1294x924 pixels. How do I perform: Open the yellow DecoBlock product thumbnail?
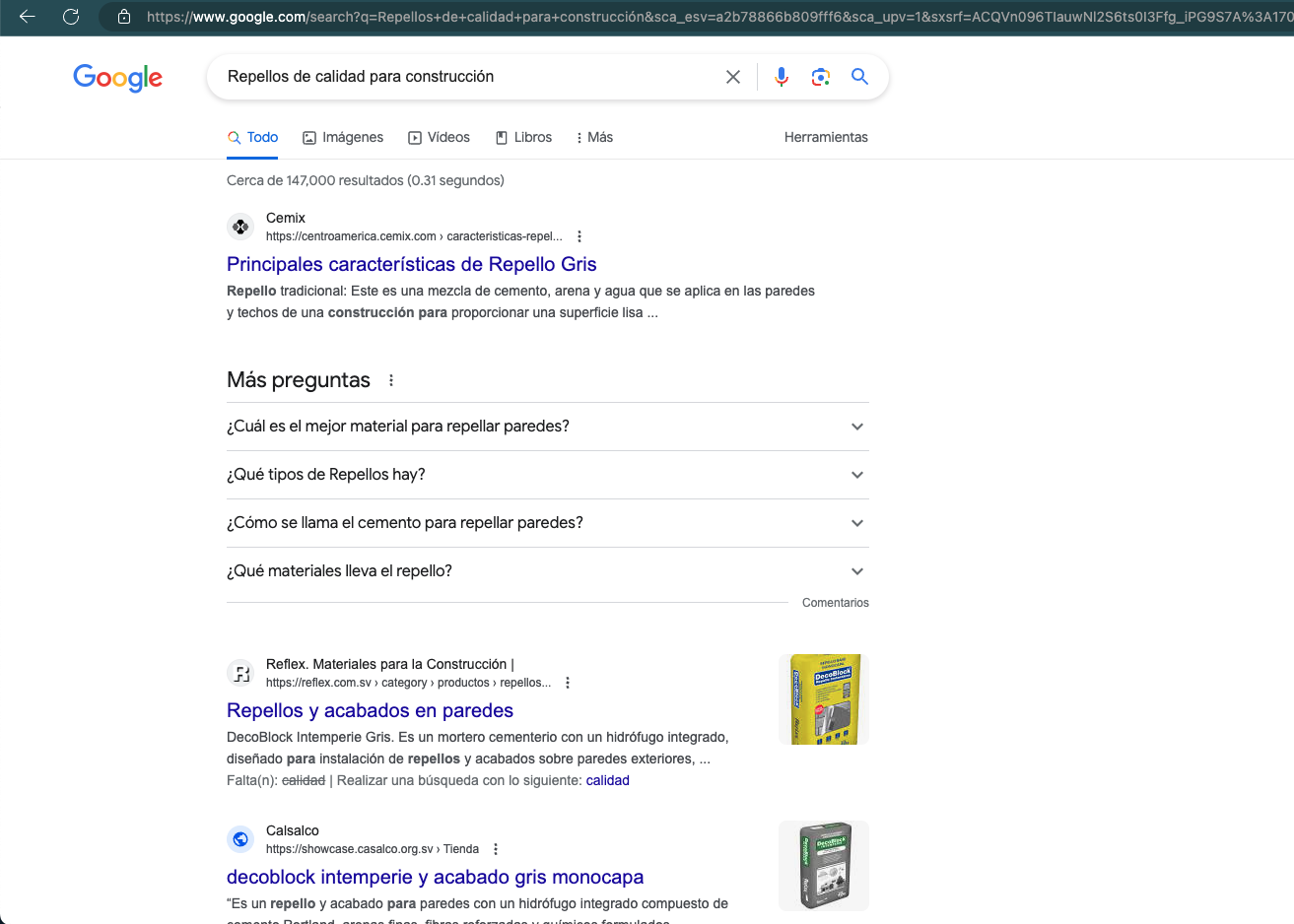(824, 699)
